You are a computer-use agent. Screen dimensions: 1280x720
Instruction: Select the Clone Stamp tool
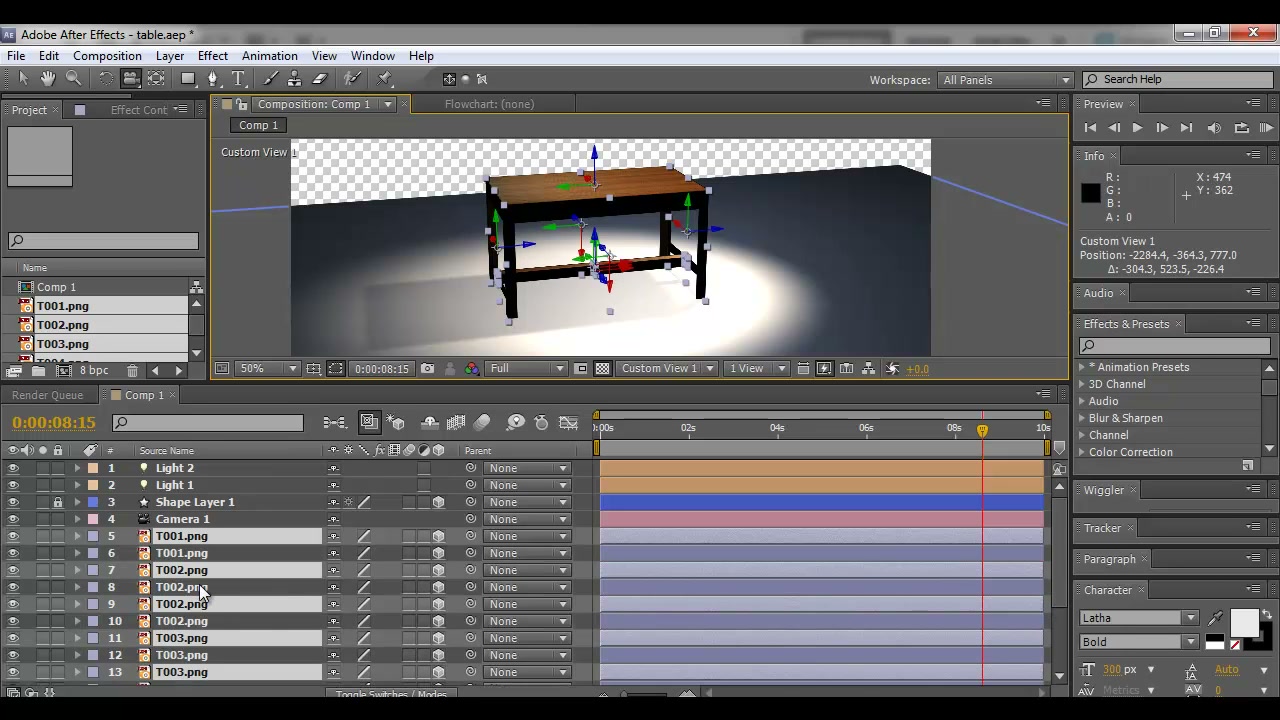[295, 79]
